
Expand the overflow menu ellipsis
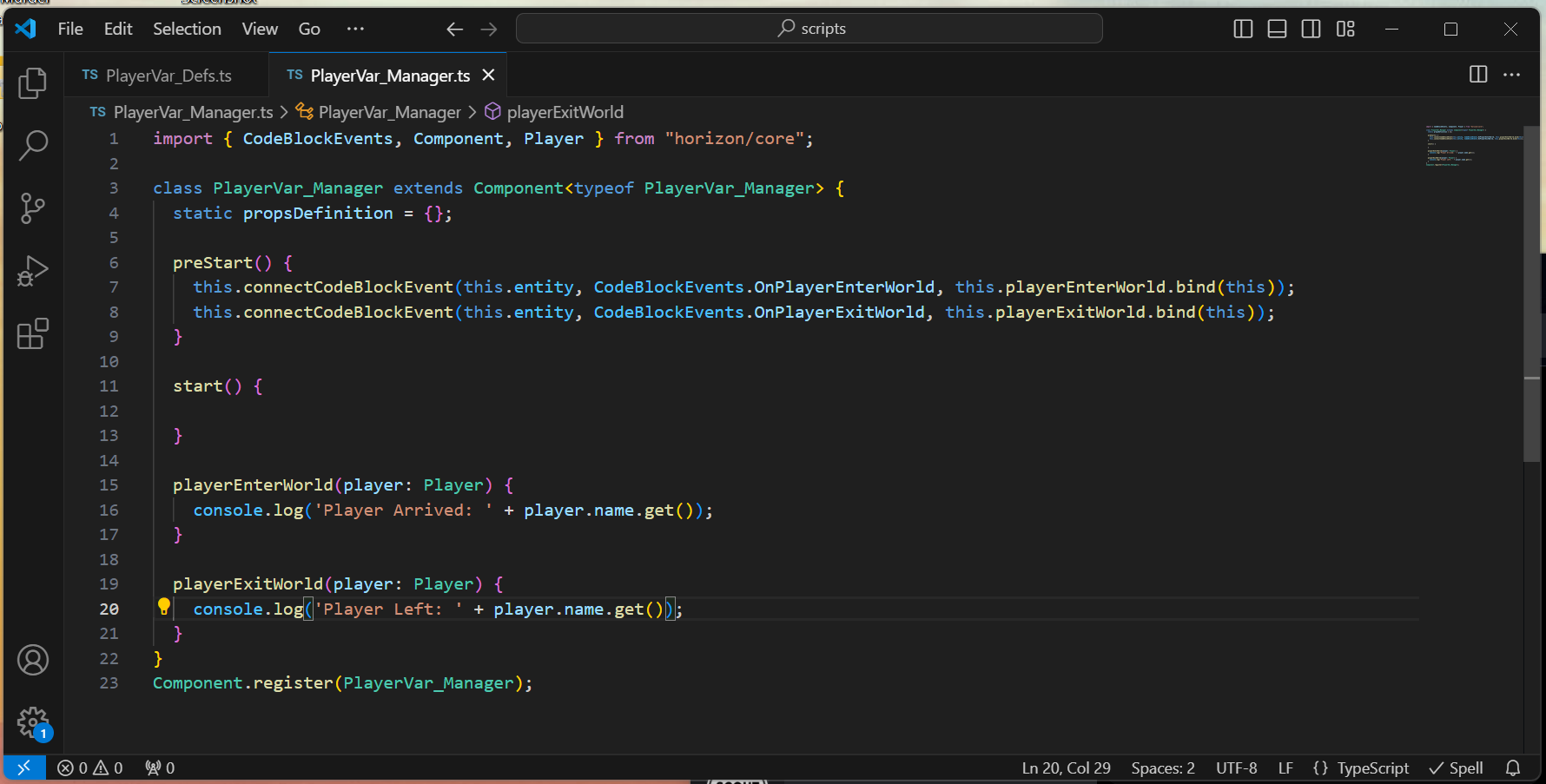tap(355, 29)
